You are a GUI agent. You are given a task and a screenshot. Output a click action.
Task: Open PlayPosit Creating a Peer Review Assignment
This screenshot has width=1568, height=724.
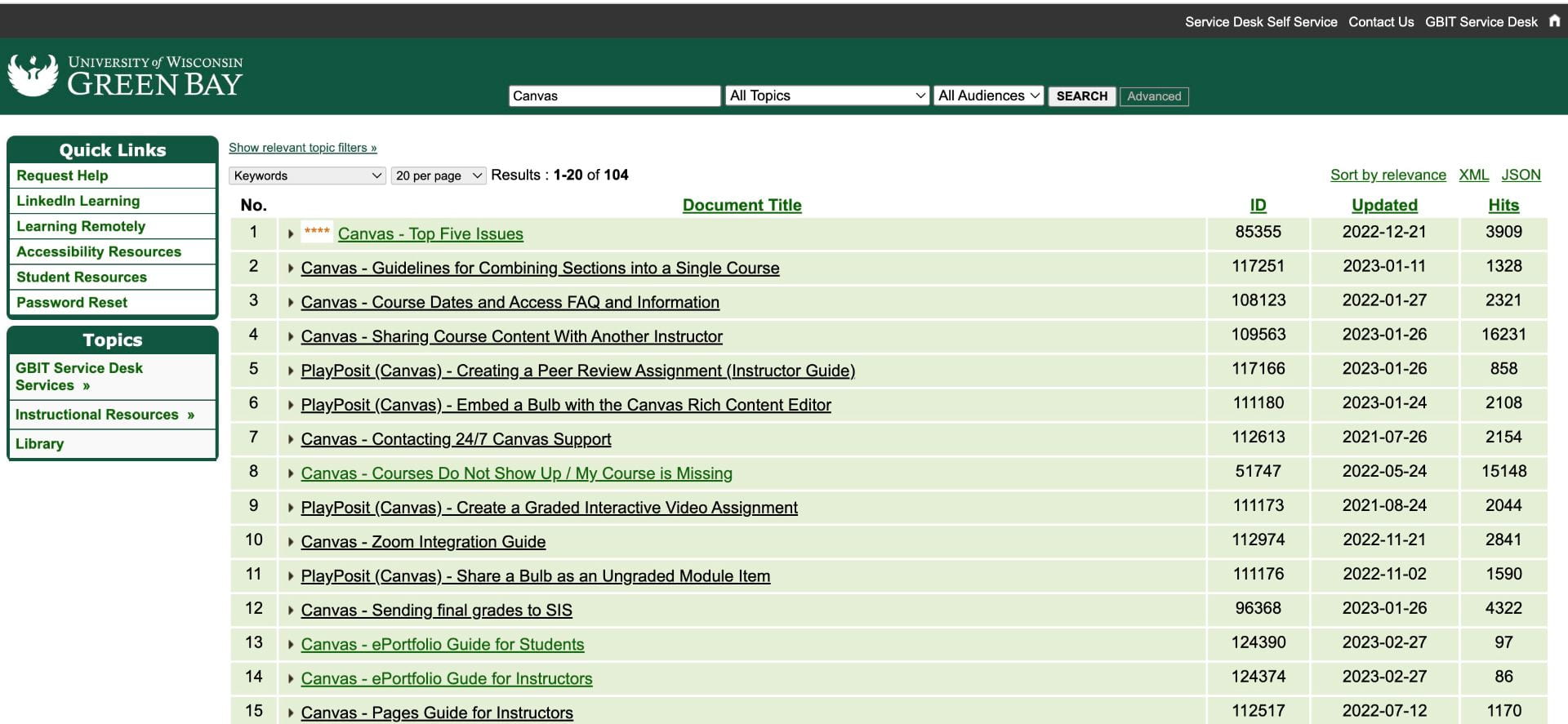[577, 371]
